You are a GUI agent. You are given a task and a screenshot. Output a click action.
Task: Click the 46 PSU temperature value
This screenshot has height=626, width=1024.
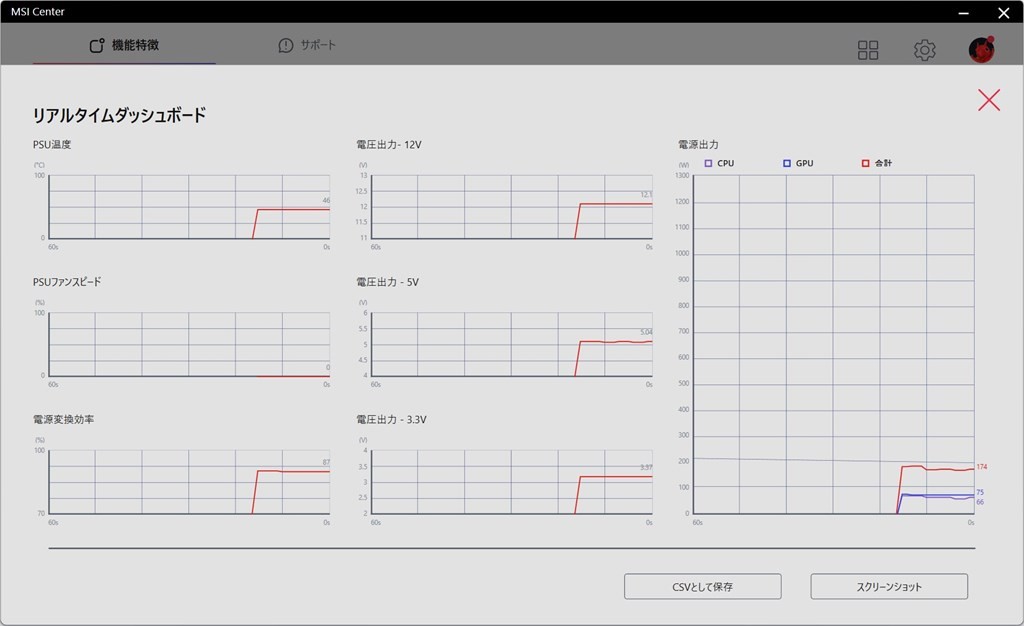(x=326, y=200)
